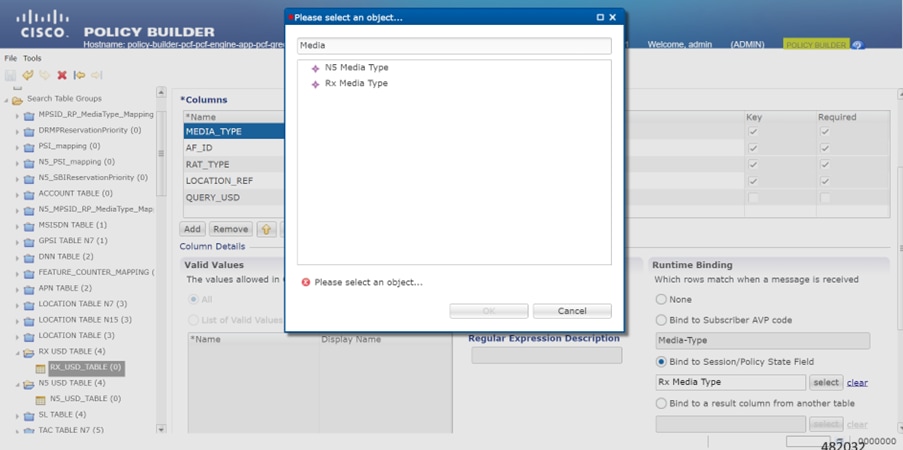This screenshot has height=450, width=903.
Task: Click the tree panel scroll-down arrow
Action: (161, 429)
